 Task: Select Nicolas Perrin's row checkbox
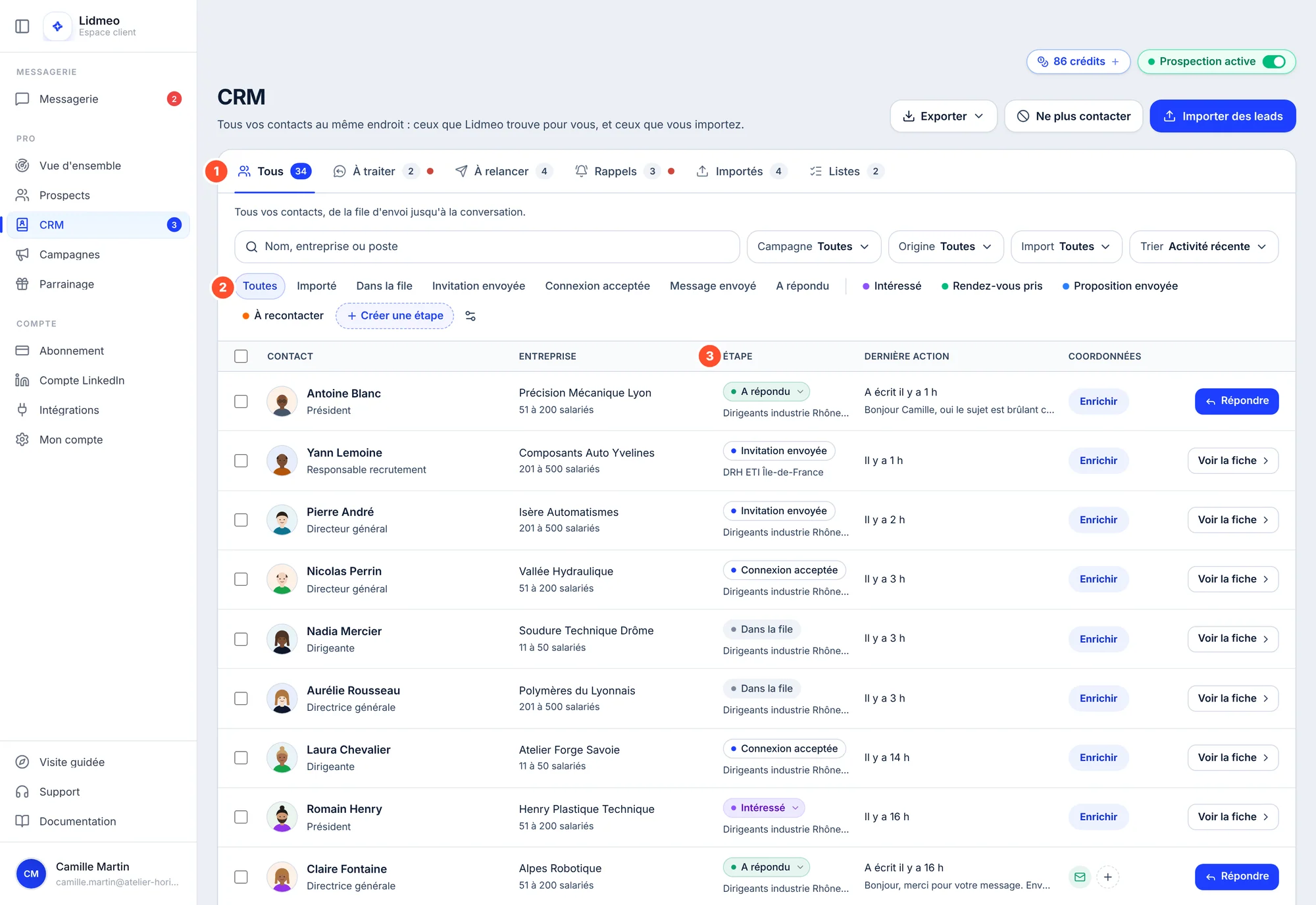(x=241, y=579)
